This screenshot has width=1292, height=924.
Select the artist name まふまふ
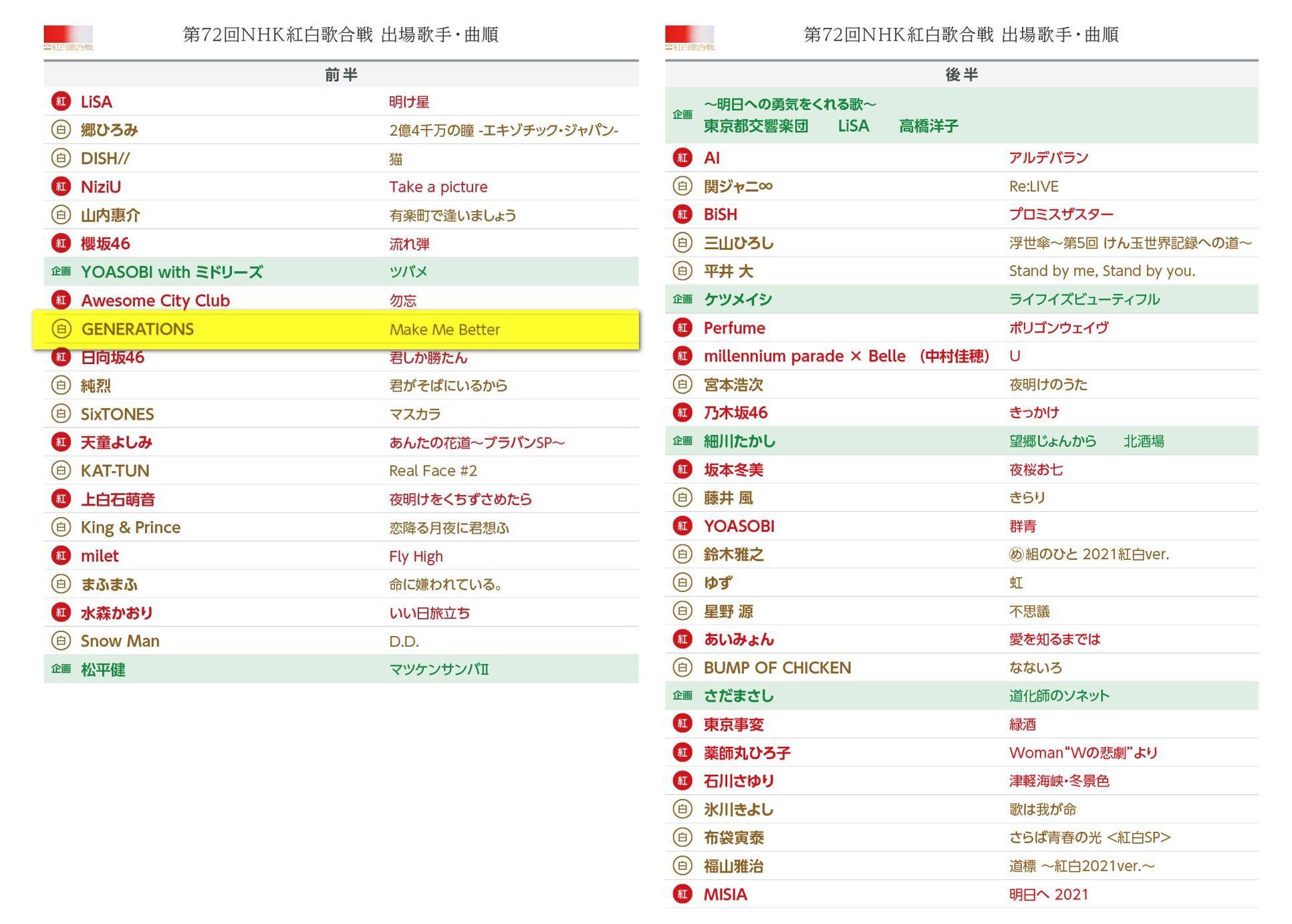tap(109, 585)
